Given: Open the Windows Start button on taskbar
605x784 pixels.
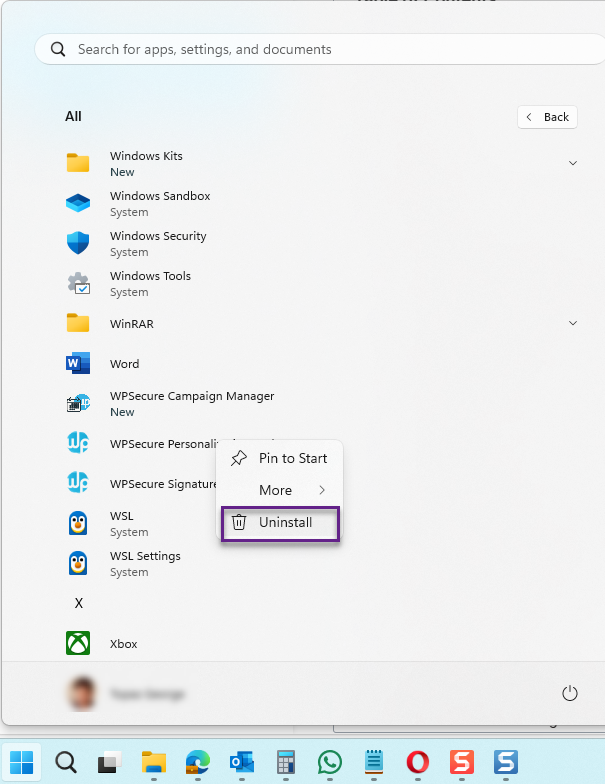Looking at the screenshot, I should pos(22,762).
